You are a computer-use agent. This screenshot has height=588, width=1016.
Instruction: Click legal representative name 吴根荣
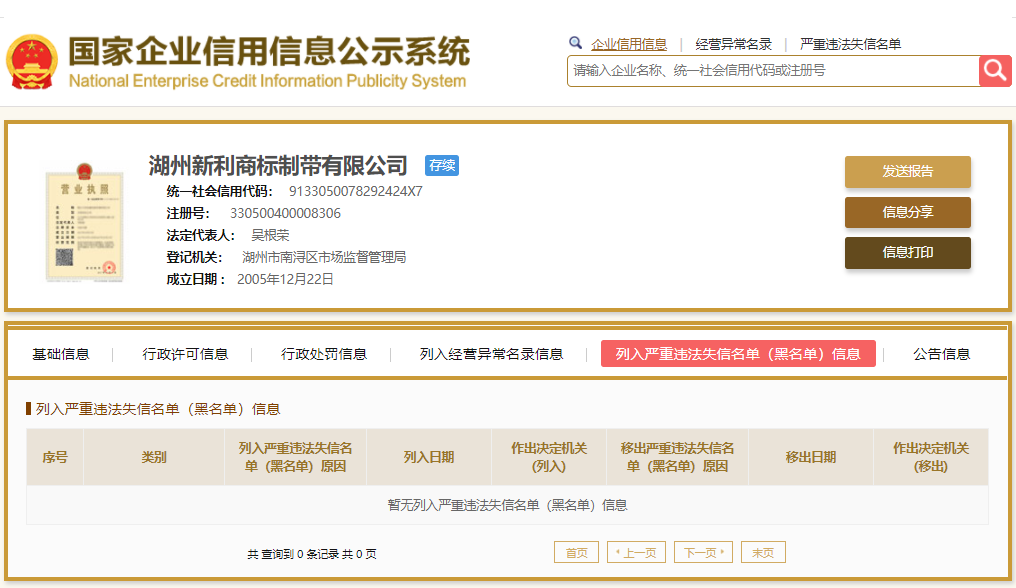coord(270,235)
